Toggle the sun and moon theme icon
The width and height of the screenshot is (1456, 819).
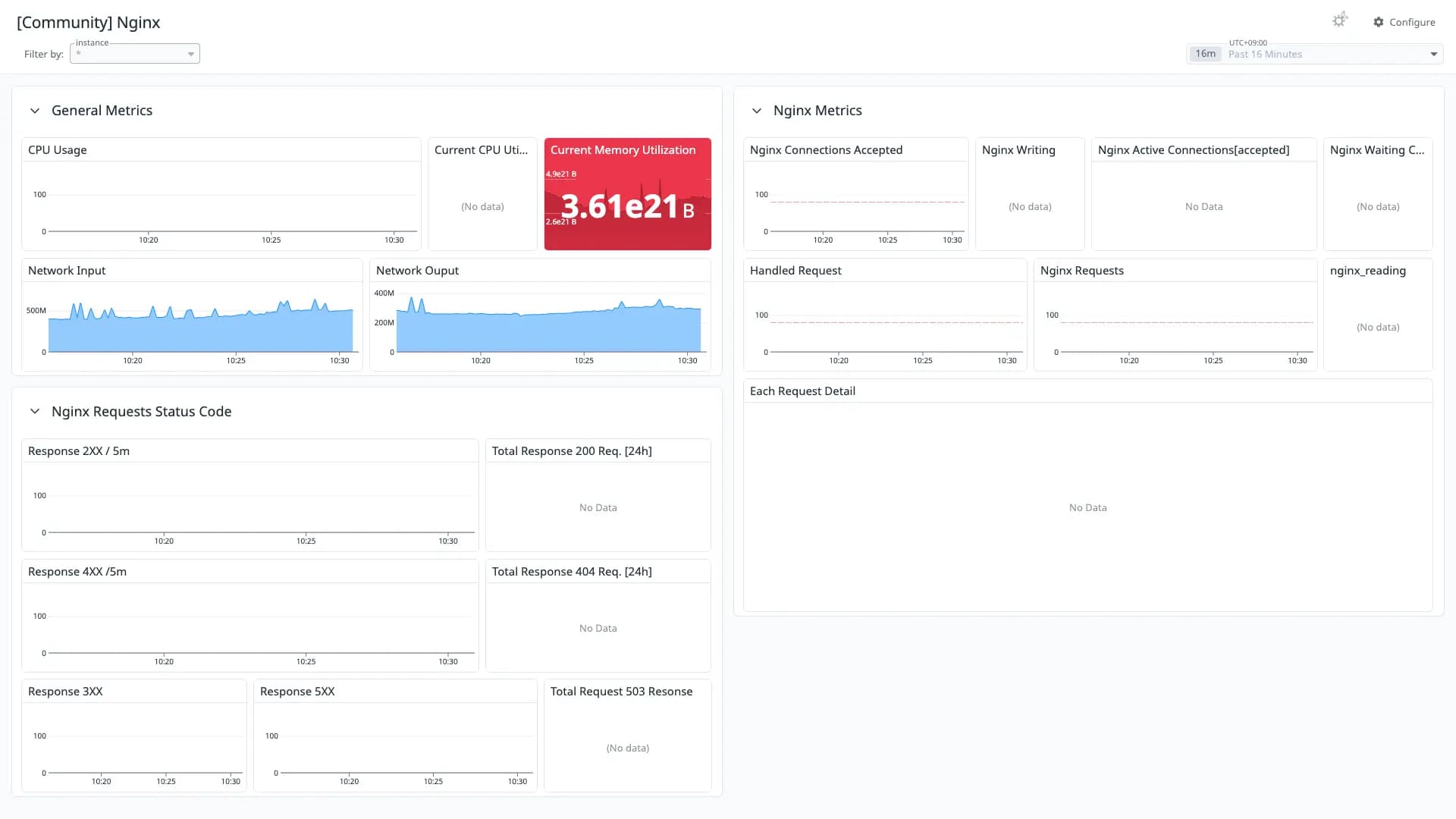click(x=1339, y=20)
